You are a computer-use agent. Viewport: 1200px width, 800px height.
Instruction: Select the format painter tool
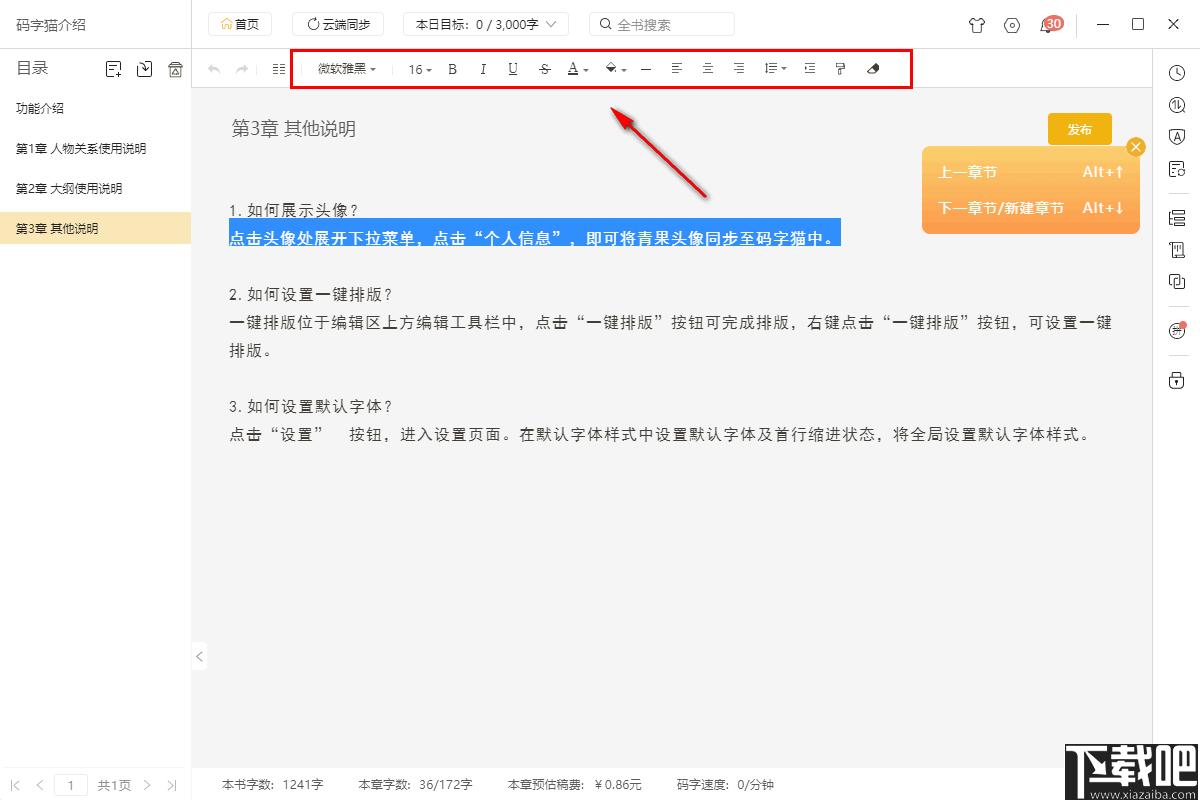pyautogui.click(x=840, y=69)
